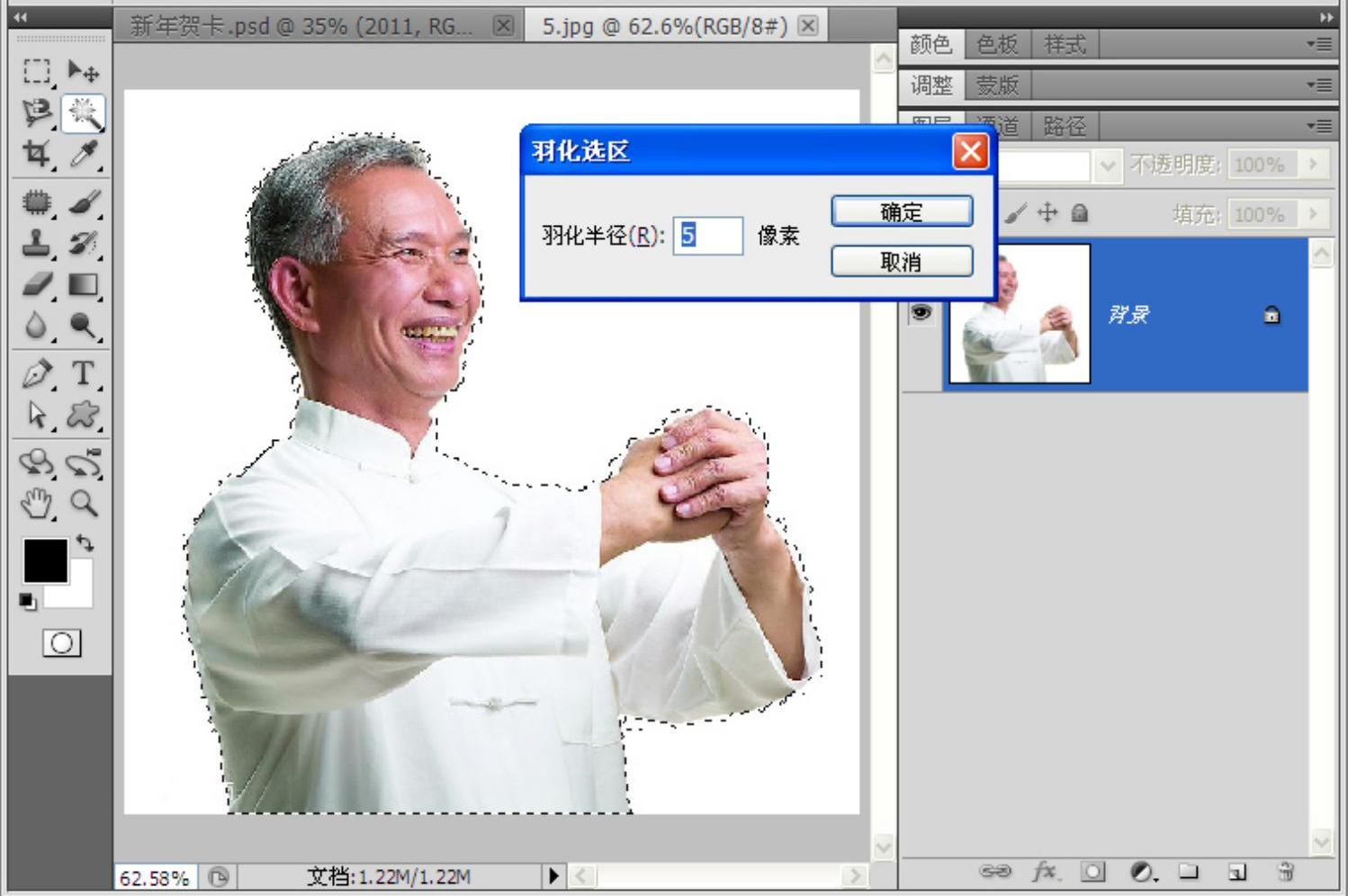Click the create new layer icon
This screenshot has height=896, width=1348.
click(x=1237, y=871)
